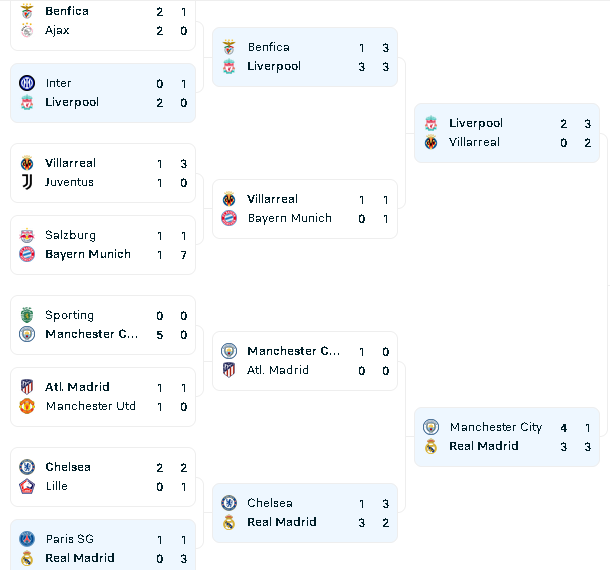The height and width of the screenshot is (570, 610).
Task: Click Bayern Munich crest in quarter-final card
Action: (229, 218)
